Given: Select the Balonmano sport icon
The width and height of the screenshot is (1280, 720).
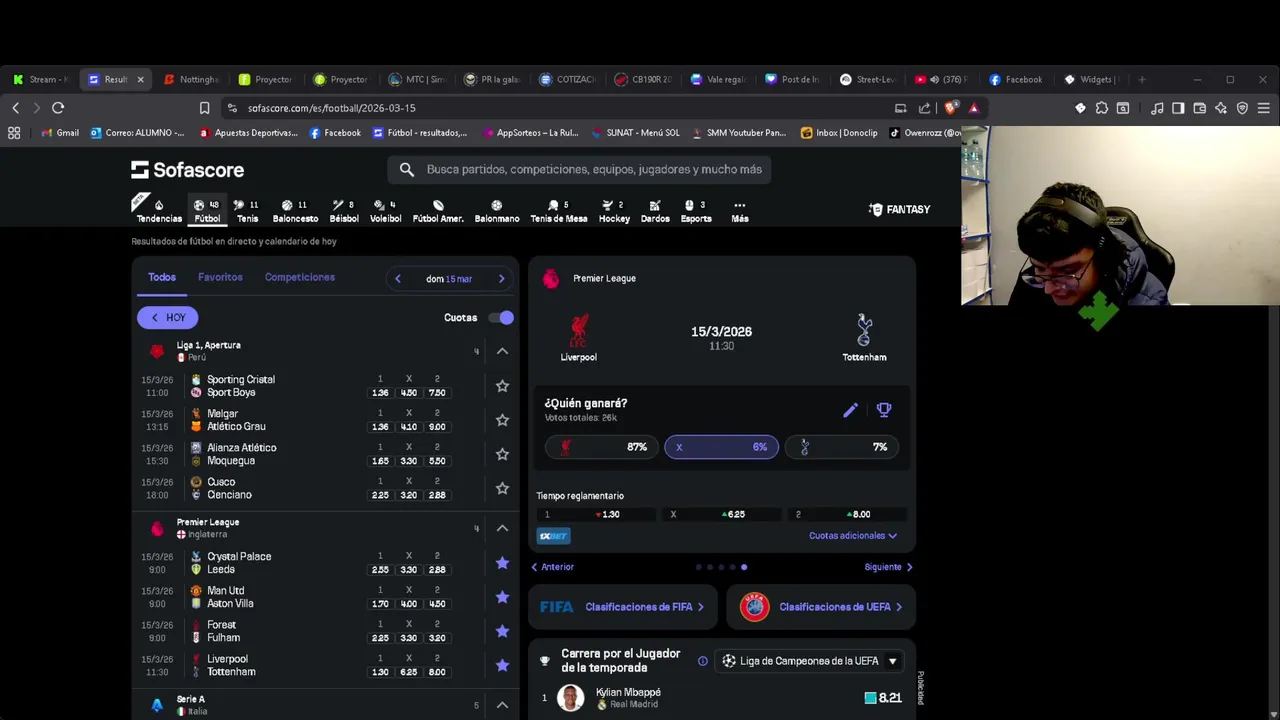Looking at the screenshot, I should point(497,211).
